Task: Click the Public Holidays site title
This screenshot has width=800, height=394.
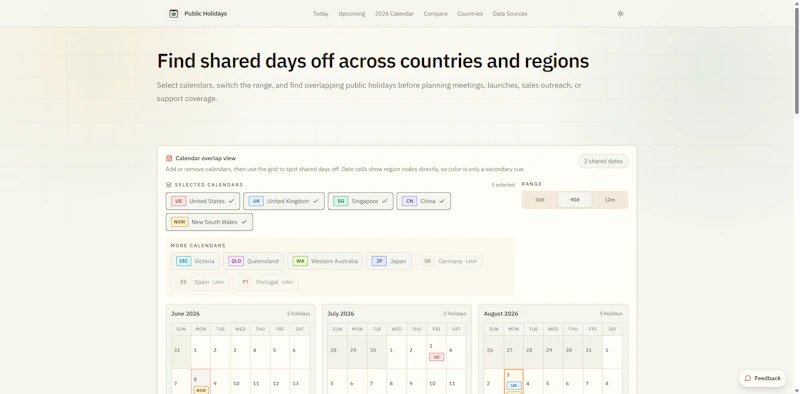Action: click(206, 14)
